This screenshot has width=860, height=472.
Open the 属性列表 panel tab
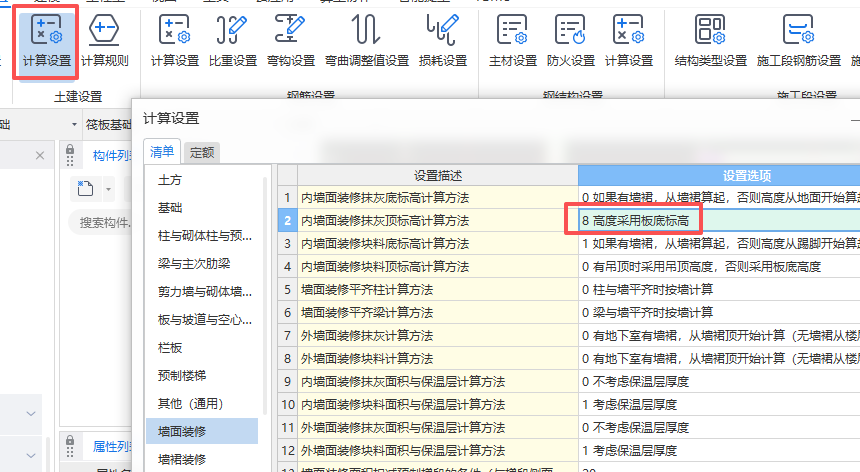click(x=112, y=447)
